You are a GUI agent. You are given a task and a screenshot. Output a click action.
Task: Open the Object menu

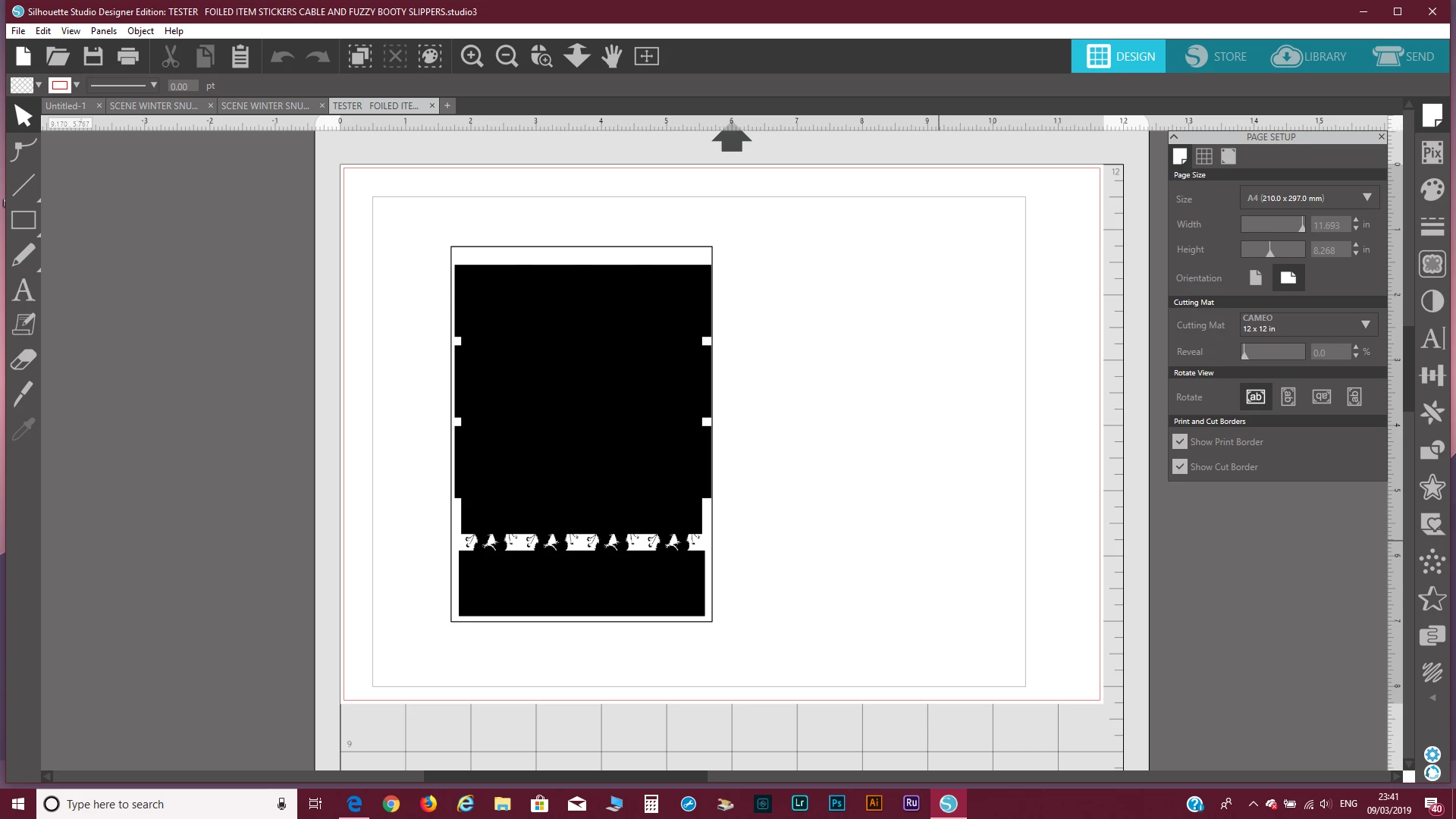click(x=140, y=31)
